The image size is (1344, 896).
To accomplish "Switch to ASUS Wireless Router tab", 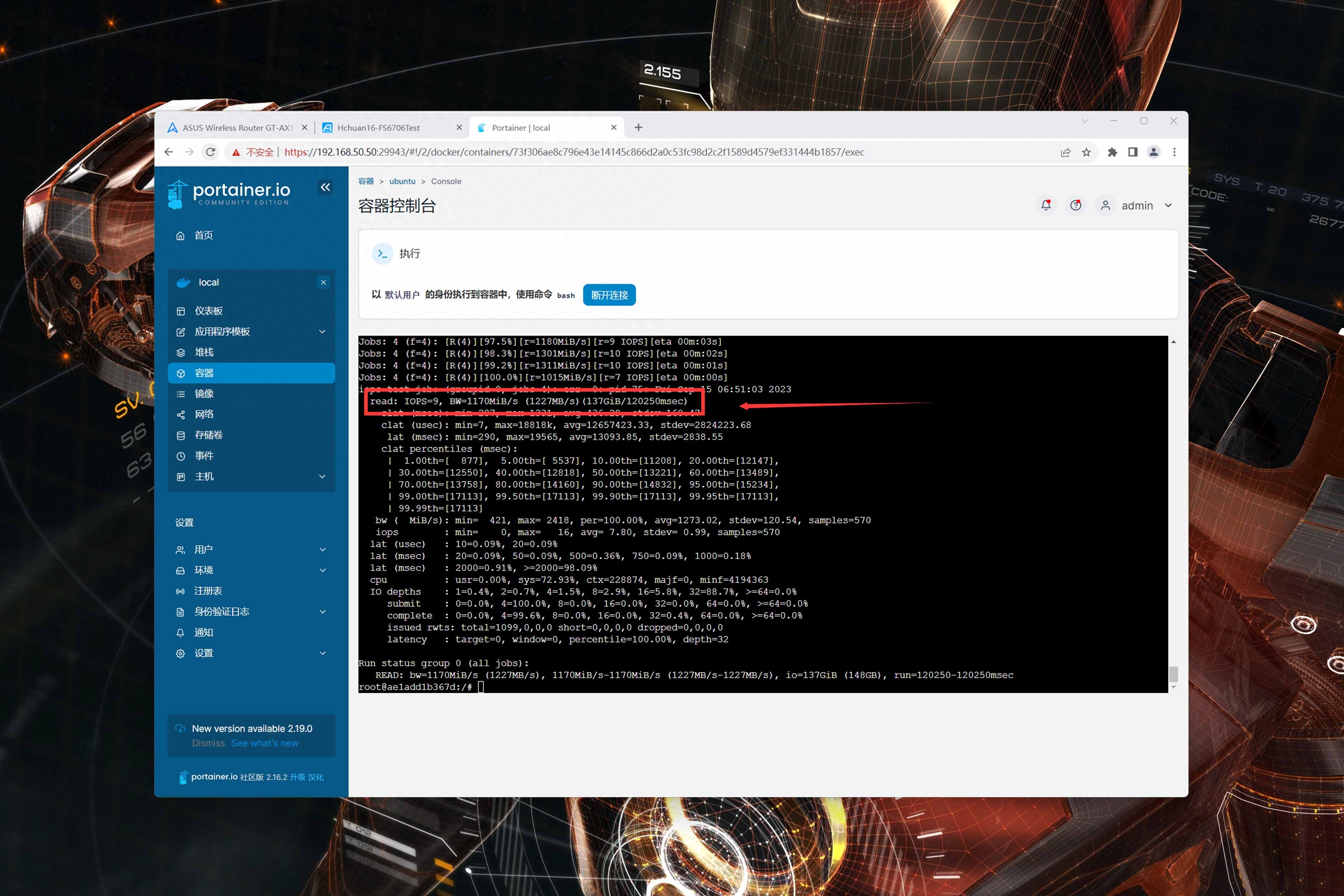I will coord(237,128).
